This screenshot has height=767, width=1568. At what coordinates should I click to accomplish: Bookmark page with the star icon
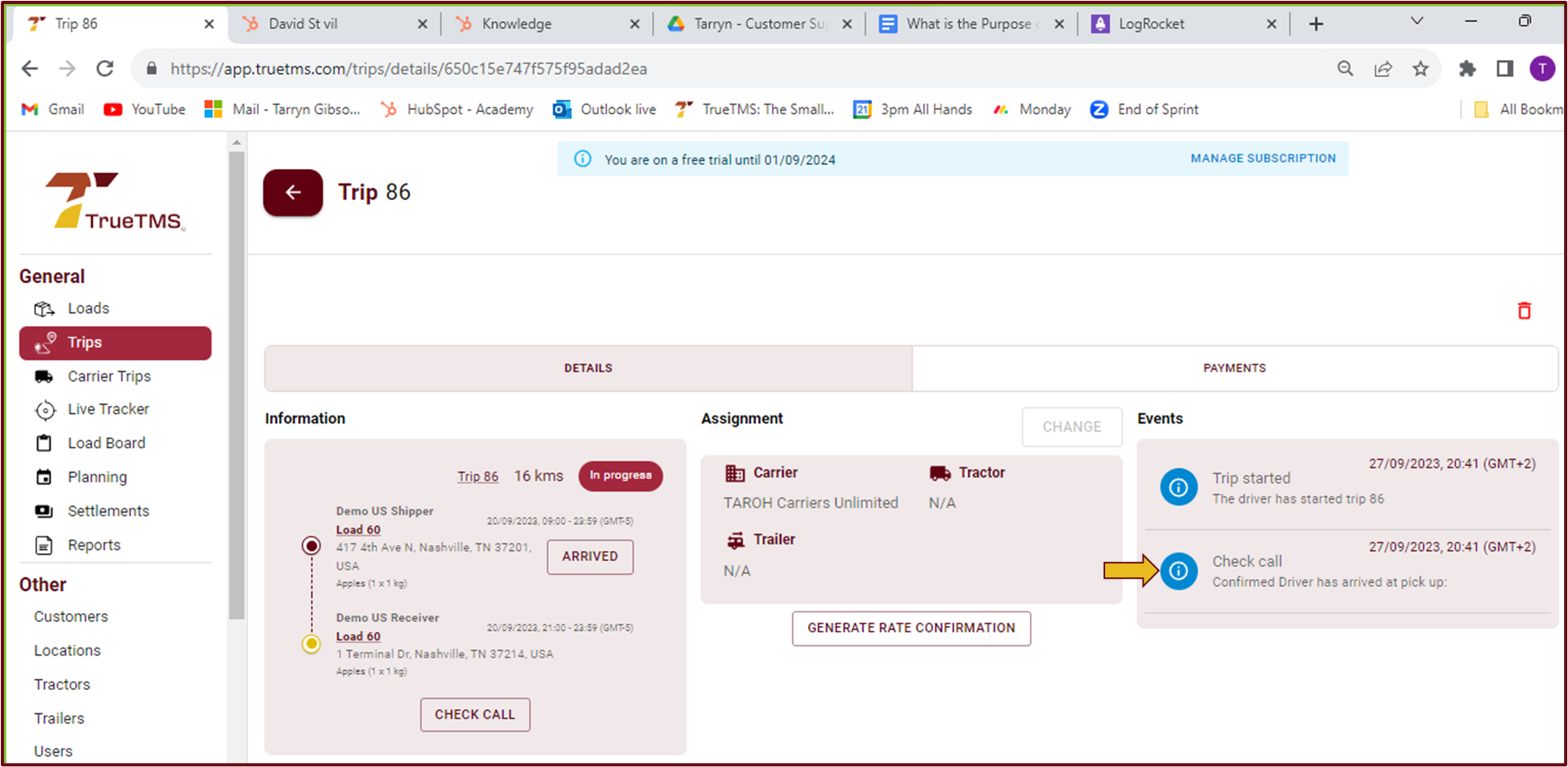[1420, 69]
